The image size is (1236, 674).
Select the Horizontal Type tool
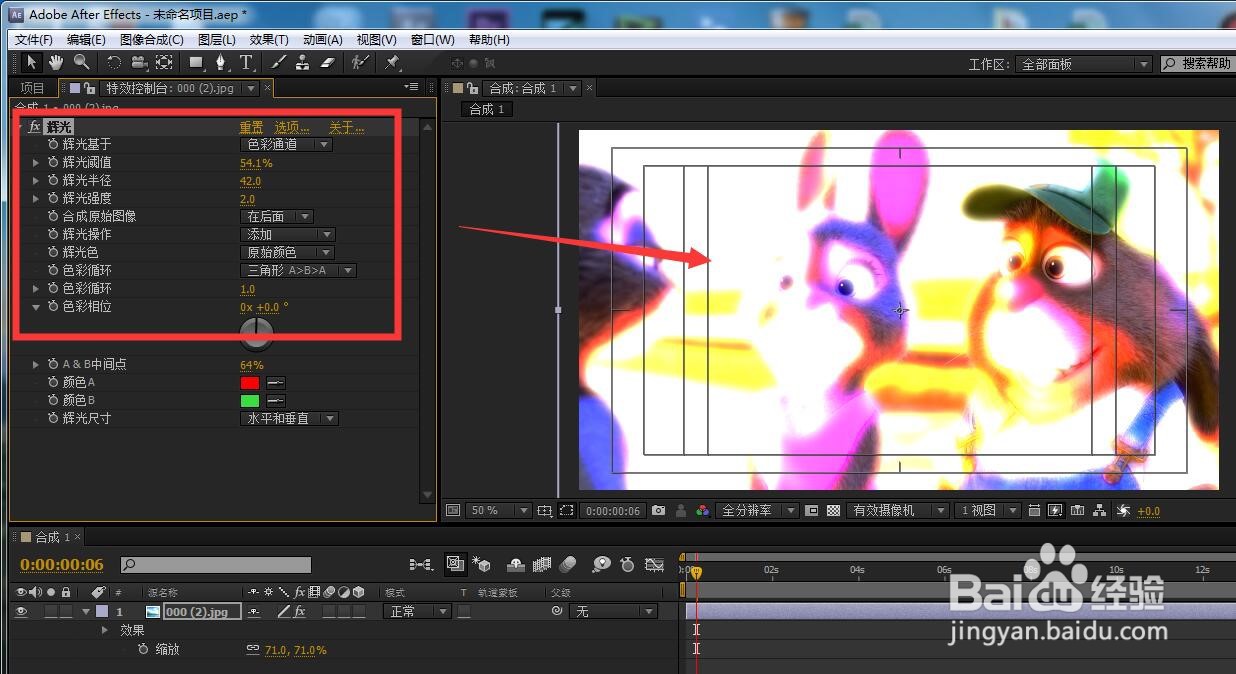[246, 62]
